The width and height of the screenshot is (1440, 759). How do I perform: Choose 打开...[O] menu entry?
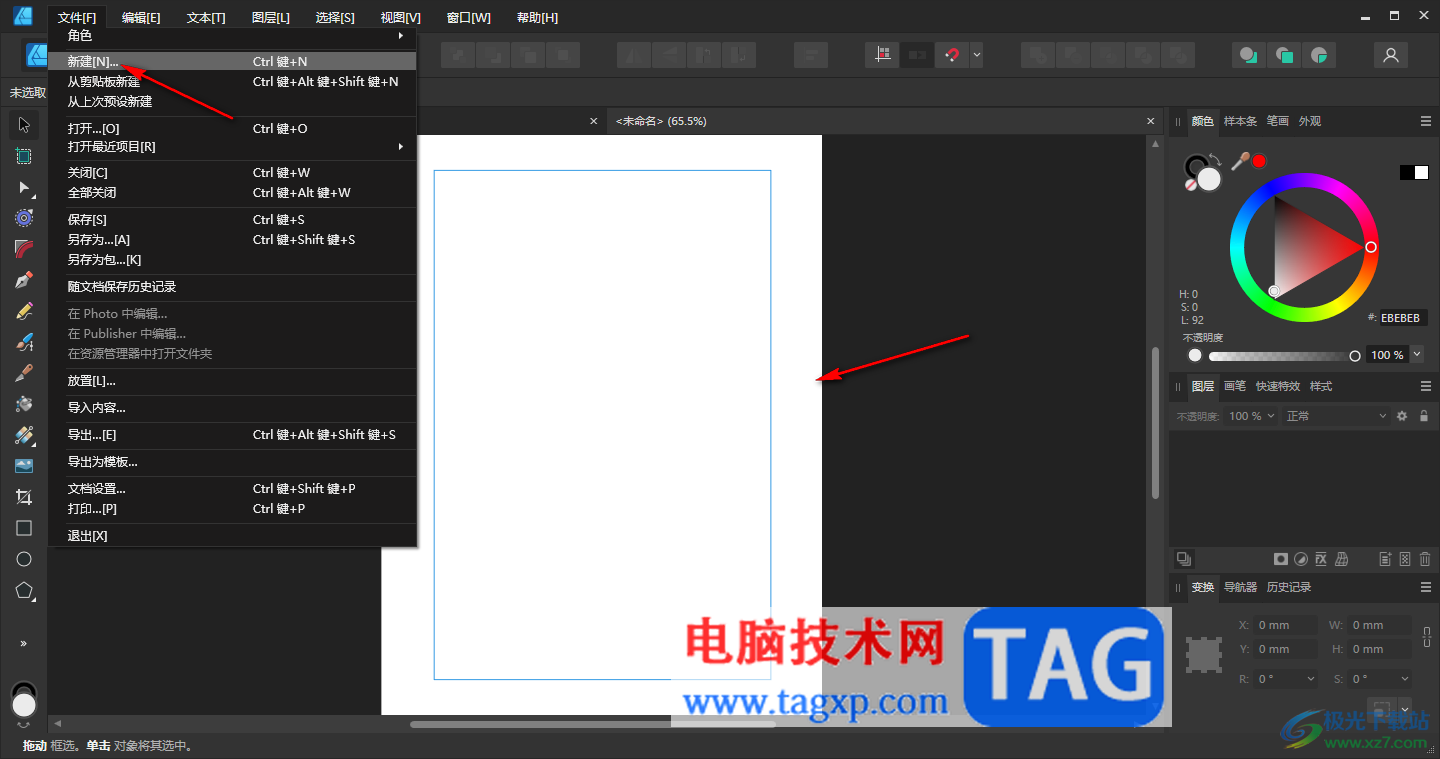[x=233, y=128]
